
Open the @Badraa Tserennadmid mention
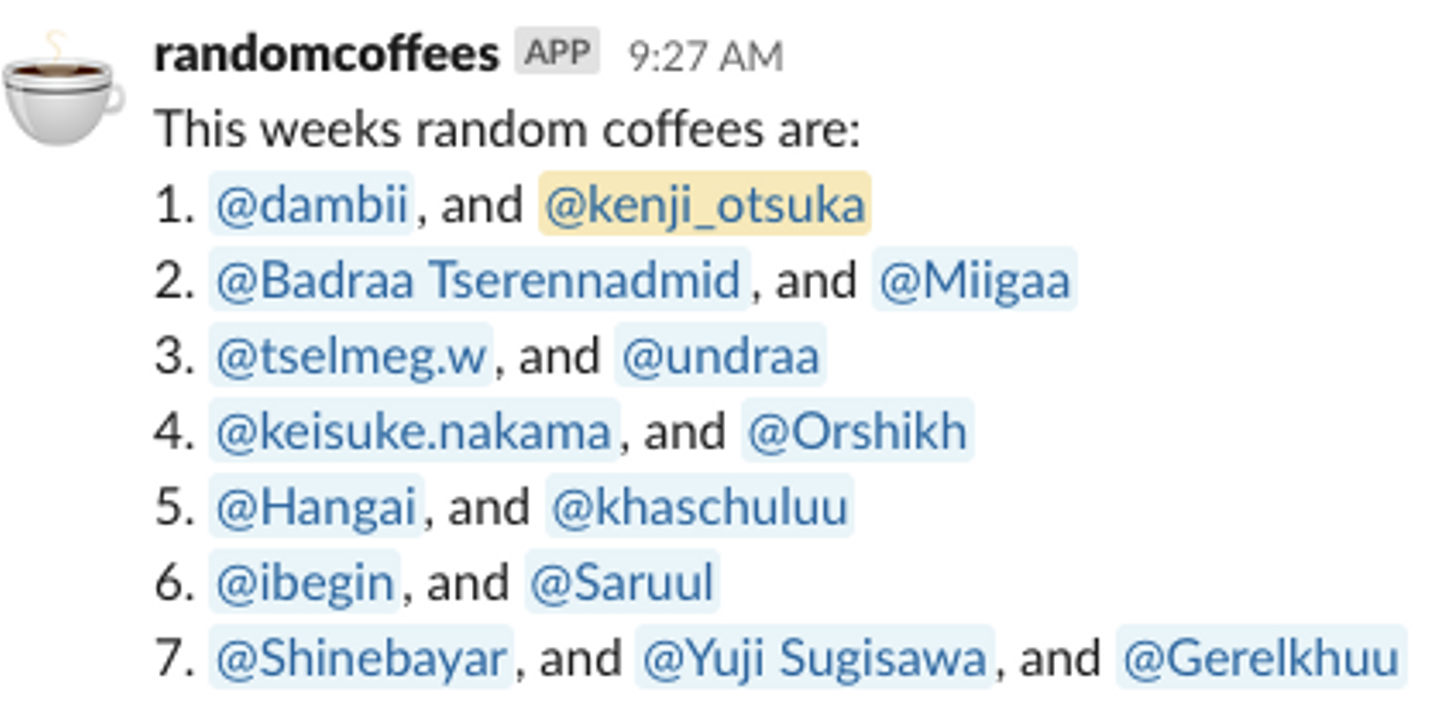pos(479,280)
